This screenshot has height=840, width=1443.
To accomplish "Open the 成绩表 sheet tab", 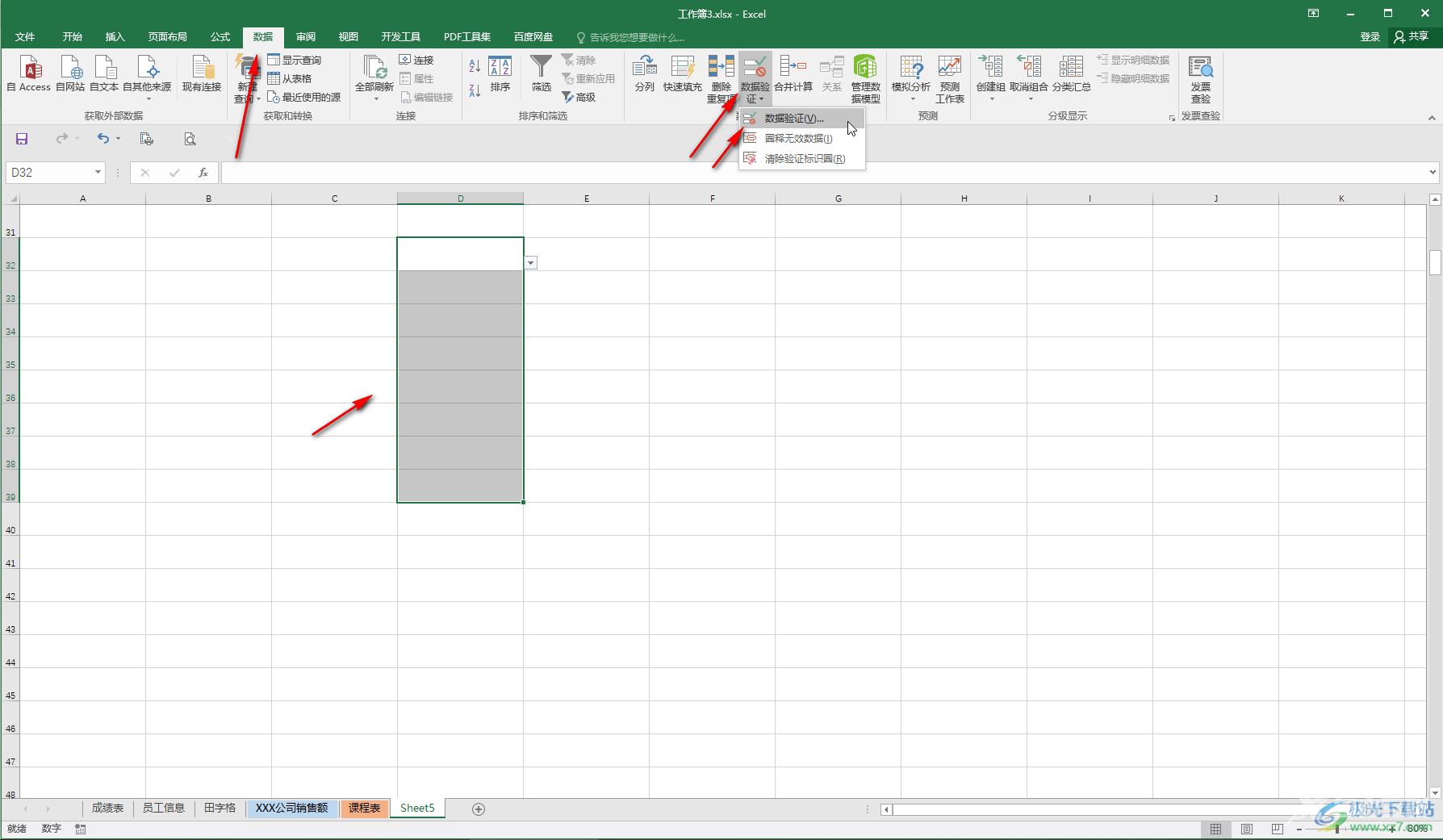I will tap(107, 808).
